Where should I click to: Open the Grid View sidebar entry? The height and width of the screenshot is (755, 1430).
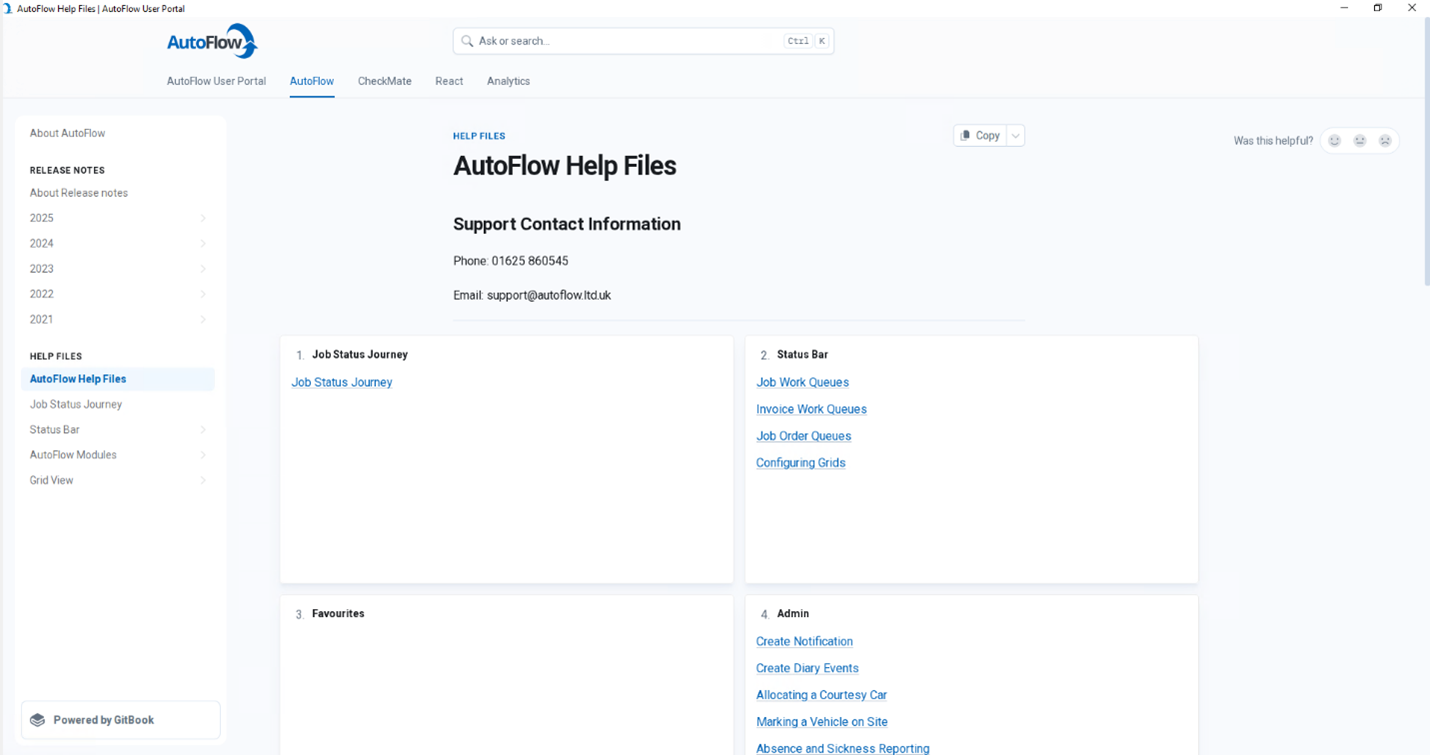(x=51, y=480)
